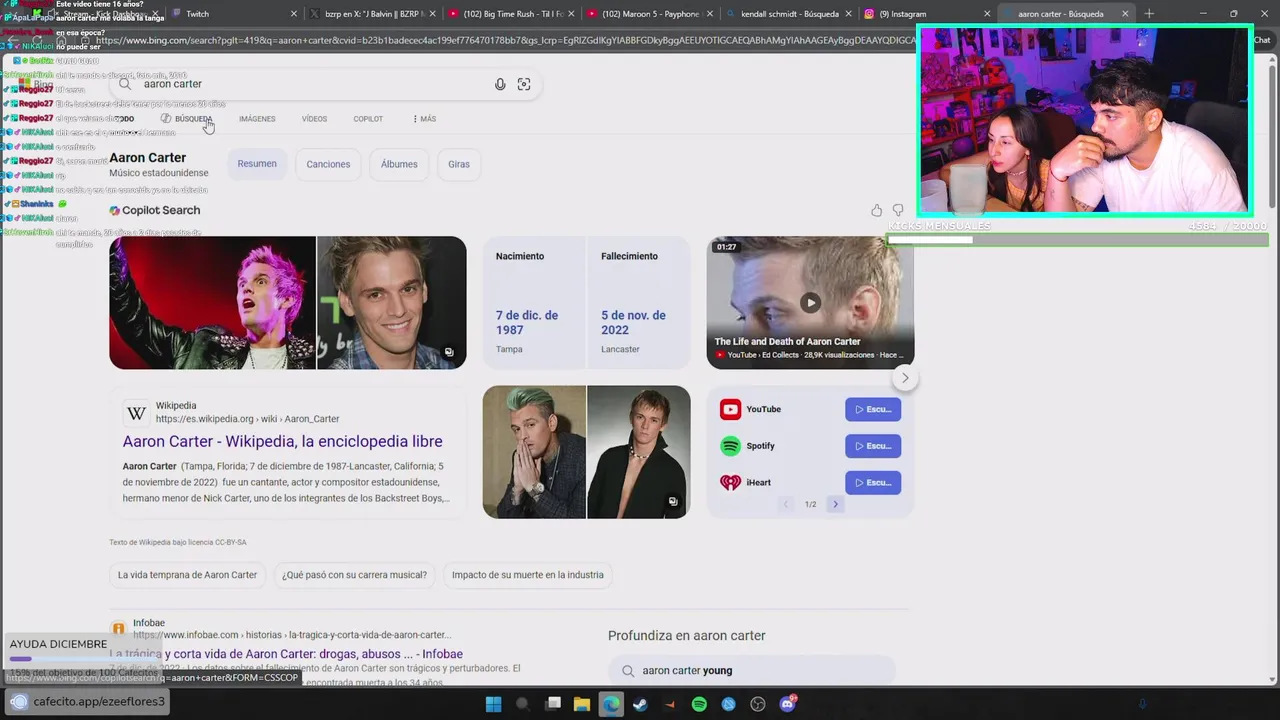
Task: Select the Búsqueda search tab
Action: coord(187,119)
